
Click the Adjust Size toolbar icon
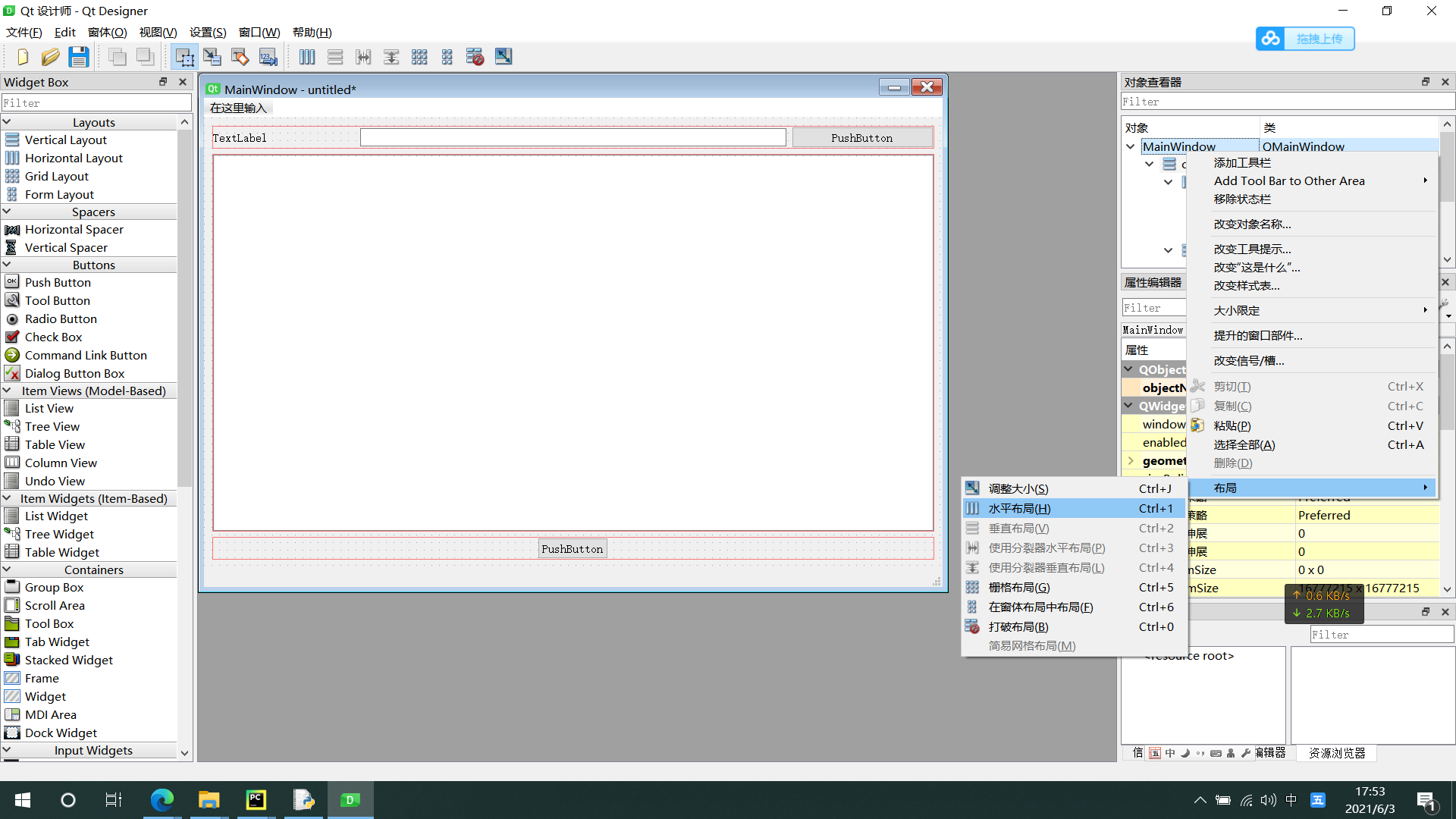504,57
